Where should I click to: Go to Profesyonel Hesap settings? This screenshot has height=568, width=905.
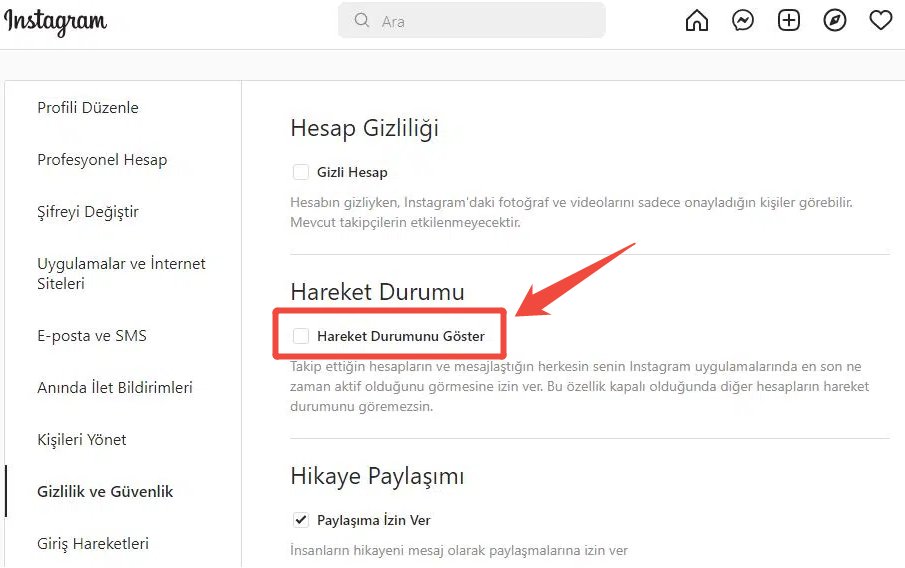(102, 160)
